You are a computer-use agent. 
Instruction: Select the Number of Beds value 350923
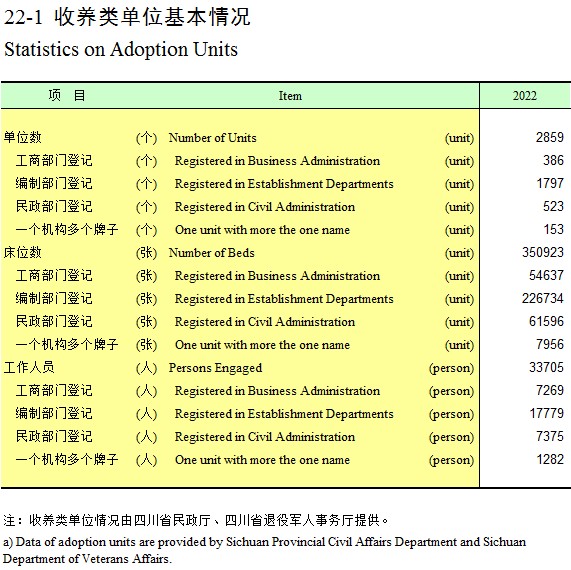543,252
